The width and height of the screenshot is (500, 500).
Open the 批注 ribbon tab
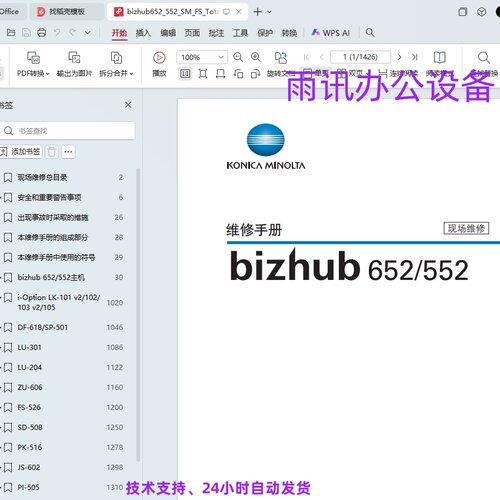coord(216,33)
